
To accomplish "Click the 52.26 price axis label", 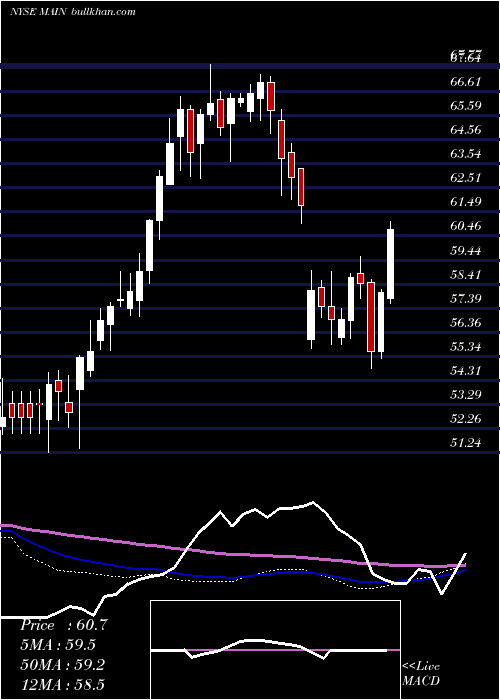I will coord(466,419).
